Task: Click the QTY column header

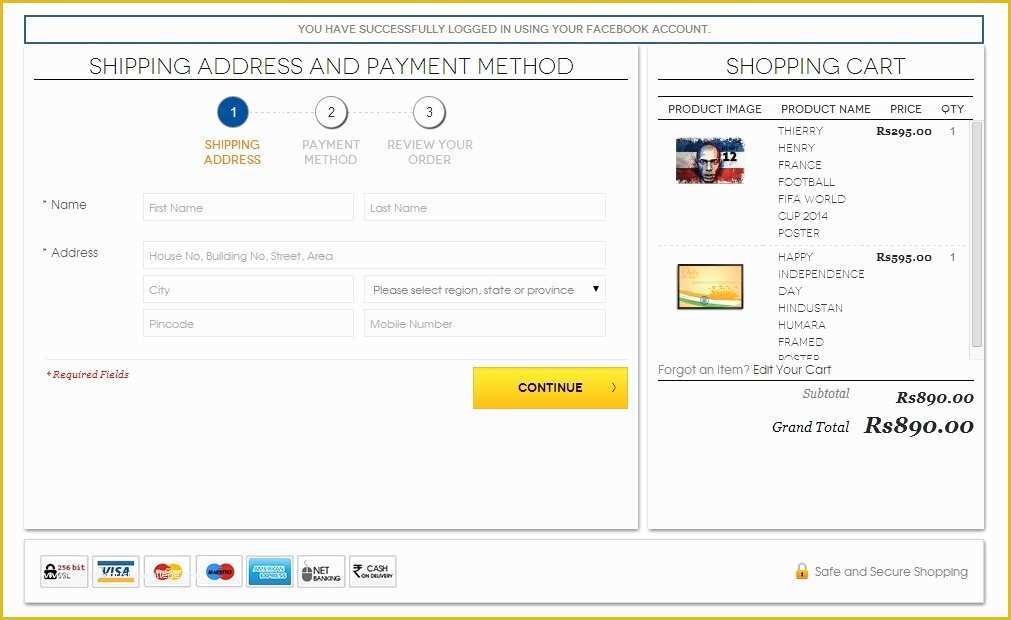Action: 952,109
